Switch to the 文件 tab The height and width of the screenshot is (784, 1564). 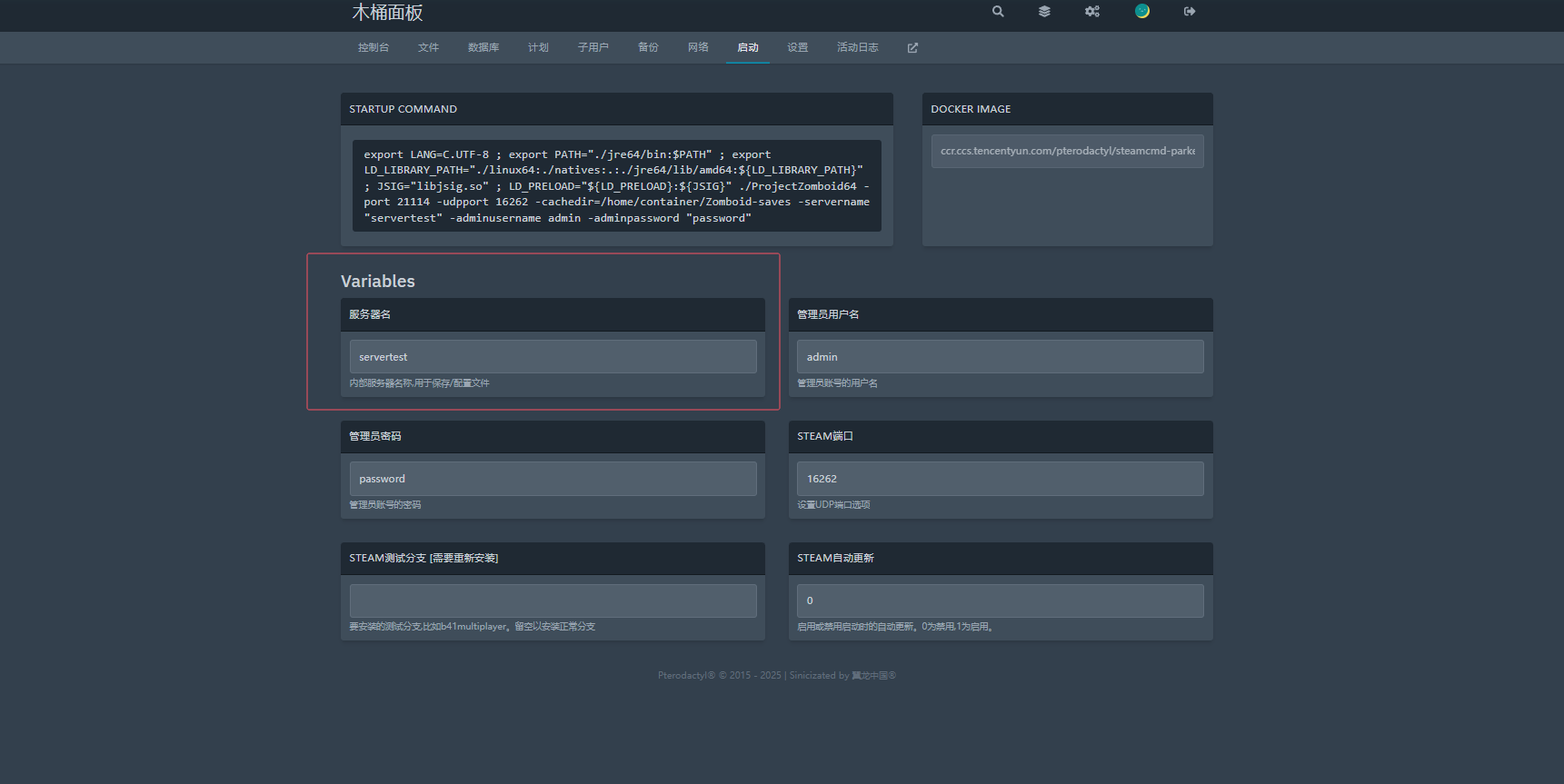pyautogui.click(x=428, y=48)
